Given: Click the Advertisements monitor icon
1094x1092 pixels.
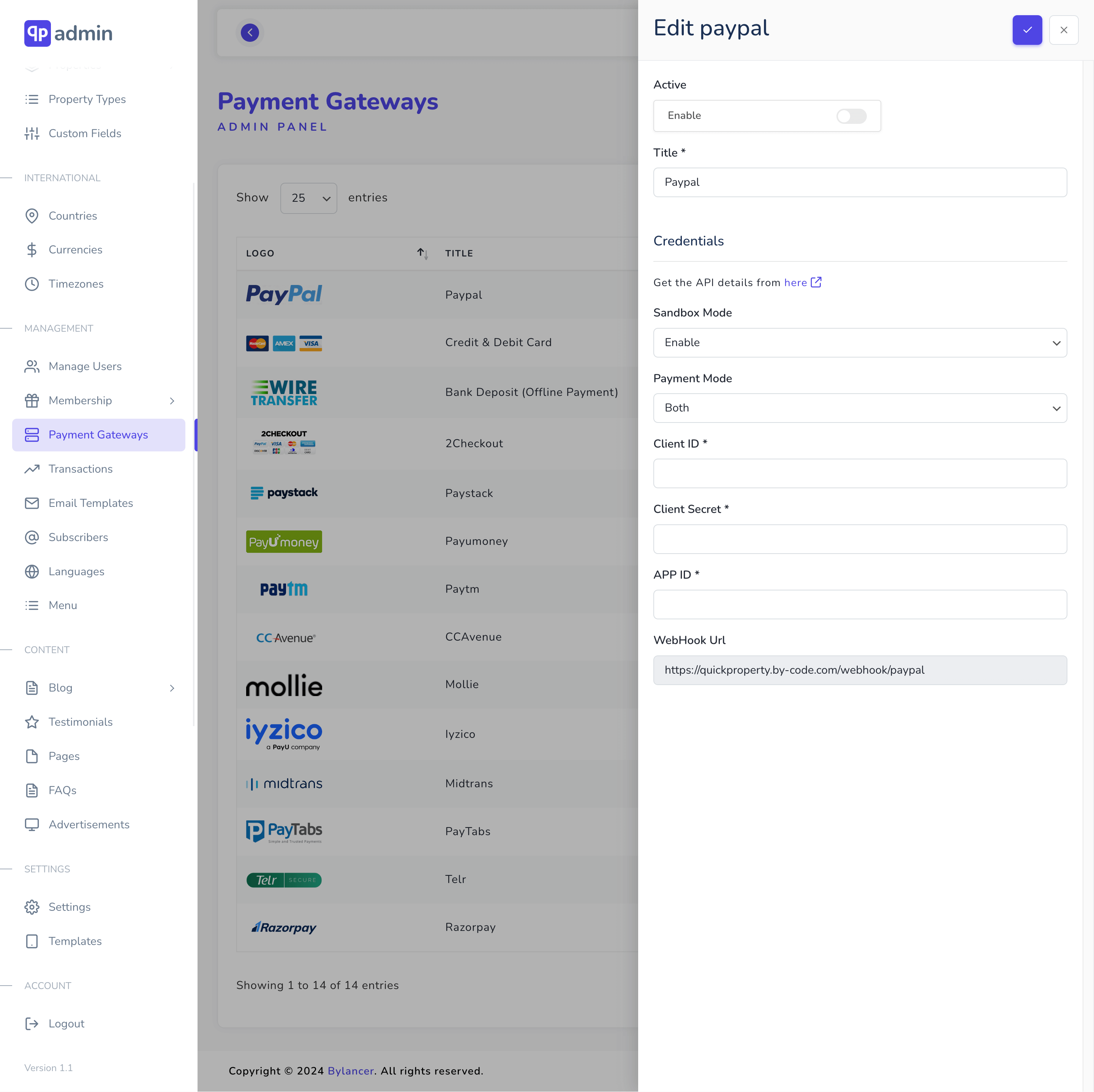Looking at the screenshot, I should [32, 825].
